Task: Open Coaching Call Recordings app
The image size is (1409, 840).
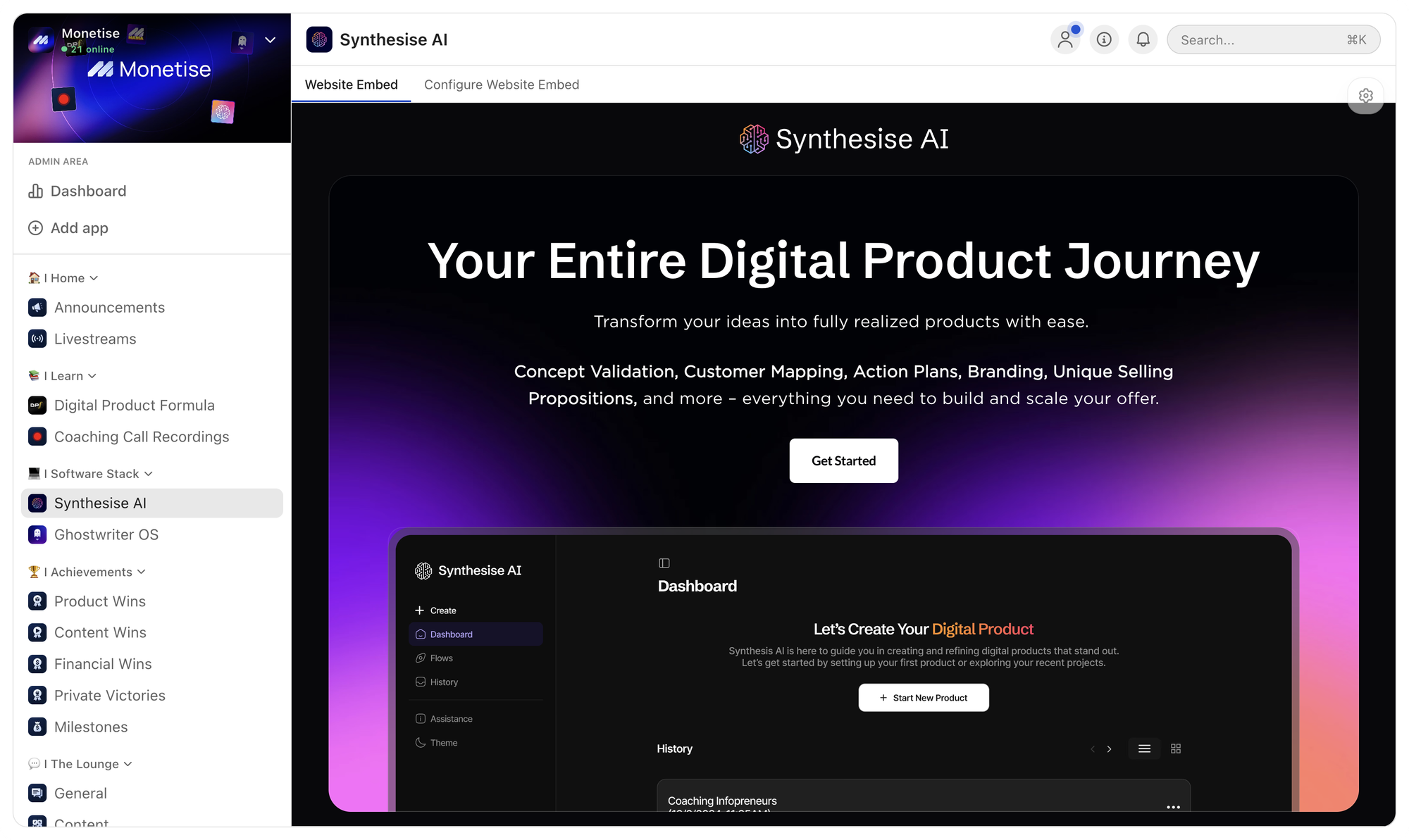Action: 141,437
